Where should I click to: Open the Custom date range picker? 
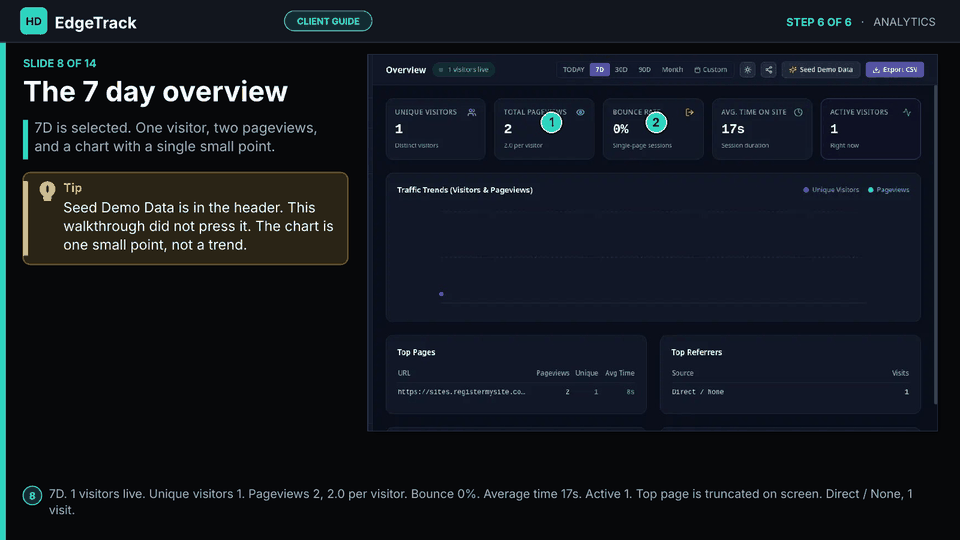coord(710,70)
